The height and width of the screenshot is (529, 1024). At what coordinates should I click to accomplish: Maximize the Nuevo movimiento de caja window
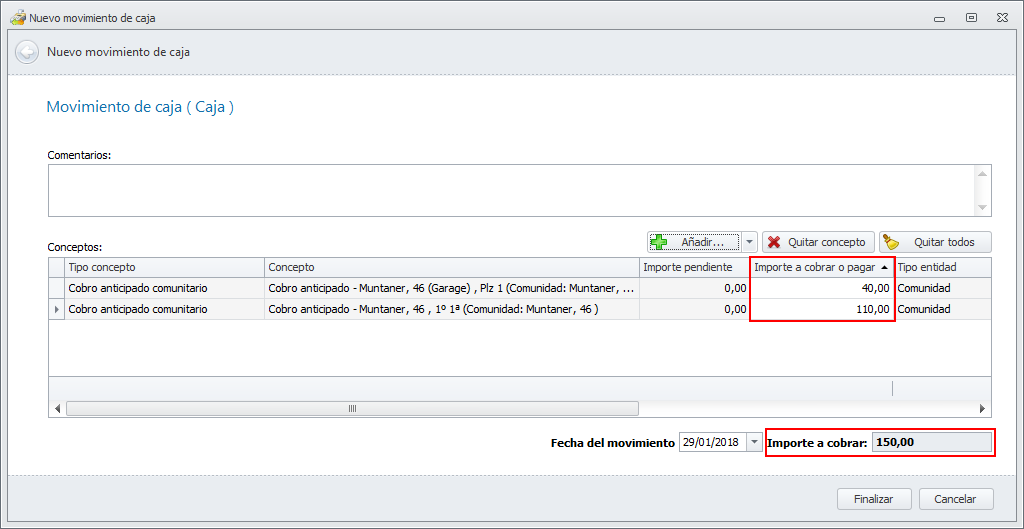click(x=971, y=18)
